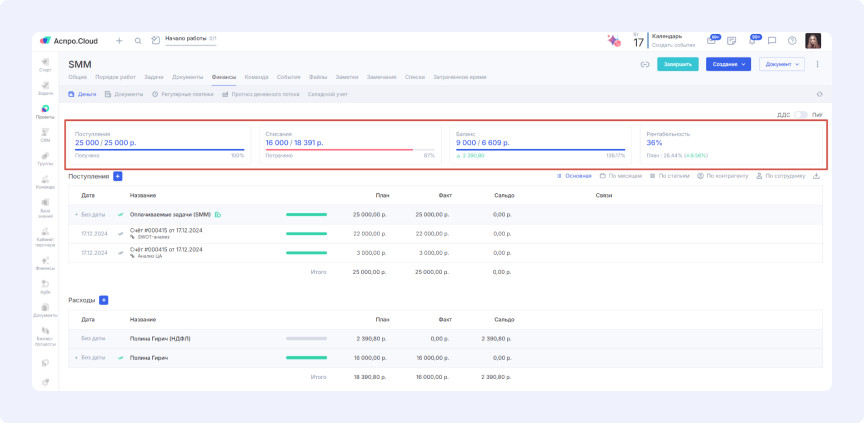The width and height of the screenshot is (864, 423).
Task: Click the Завершить button
Action: (x=677, y=64)
